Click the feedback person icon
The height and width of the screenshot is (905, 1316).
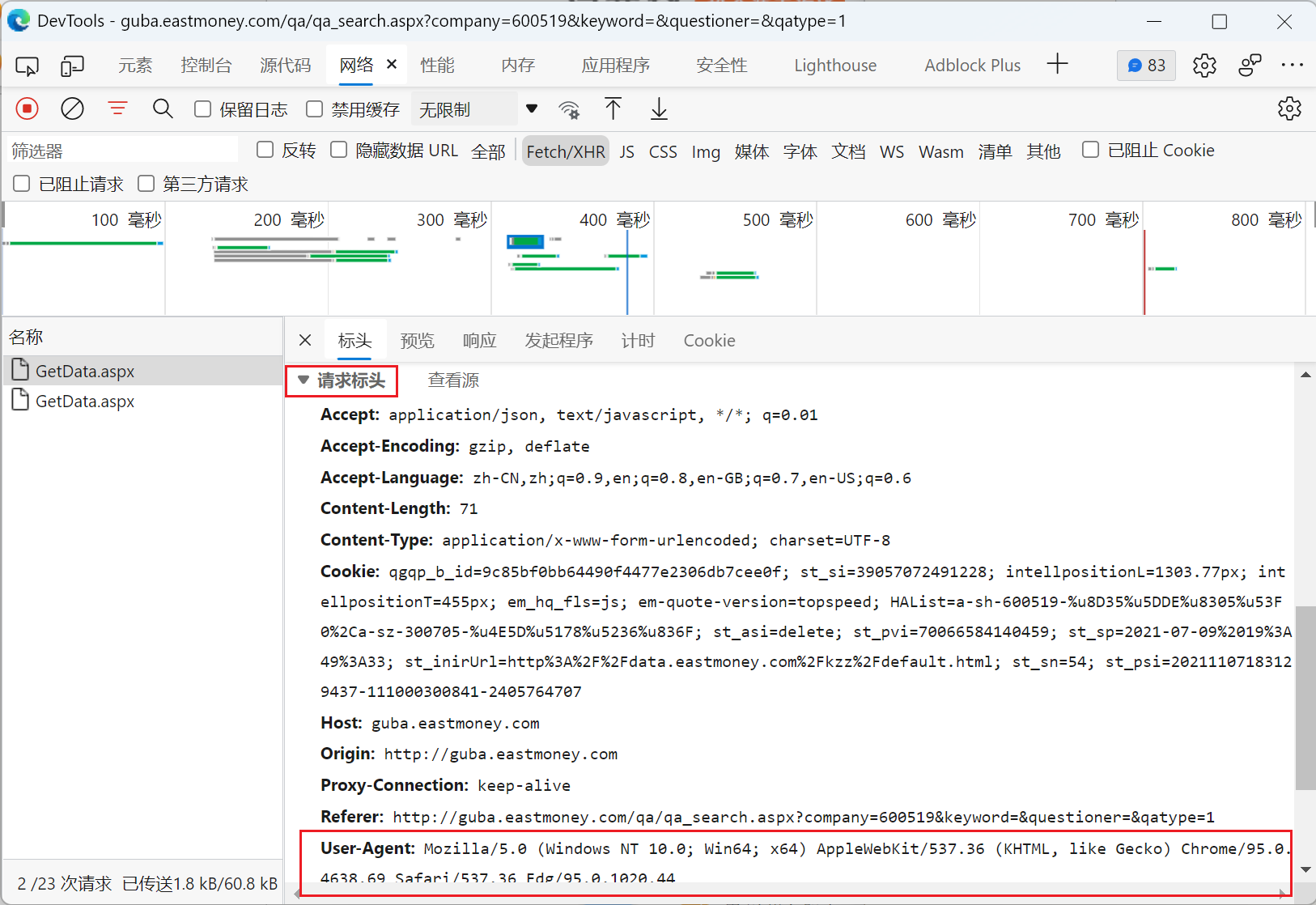pyautogui.click(x=1250, y=66)
